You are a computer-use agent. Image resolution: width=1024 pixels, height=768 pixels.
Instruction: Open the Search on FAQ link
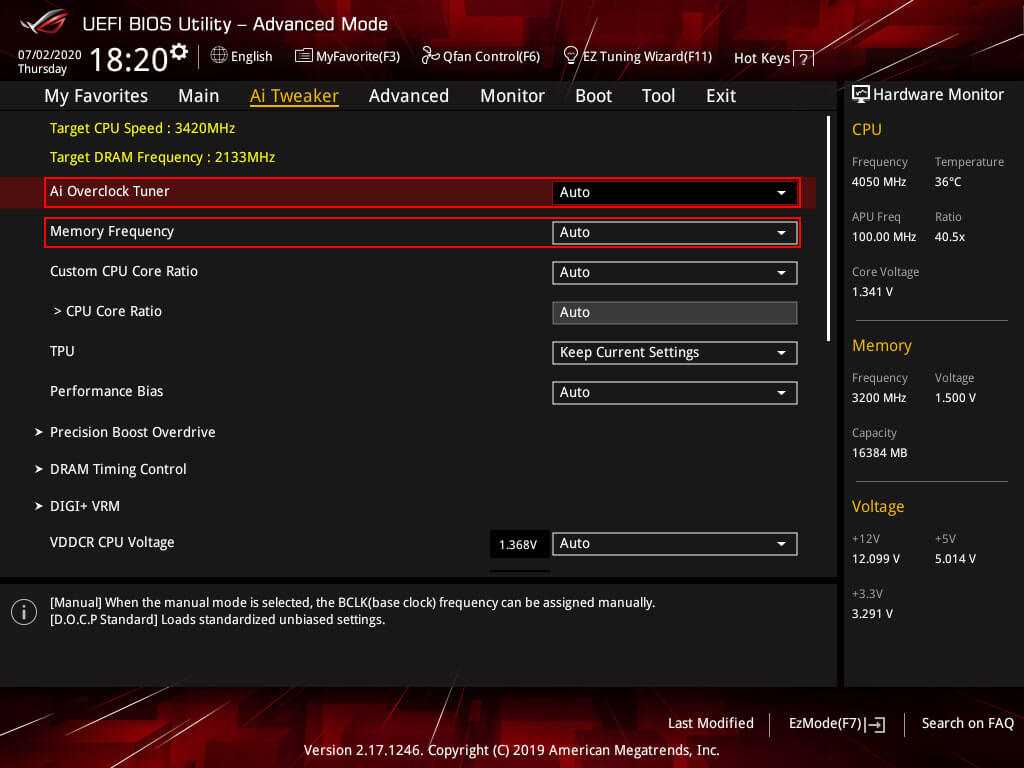click(x=967, y=723)
